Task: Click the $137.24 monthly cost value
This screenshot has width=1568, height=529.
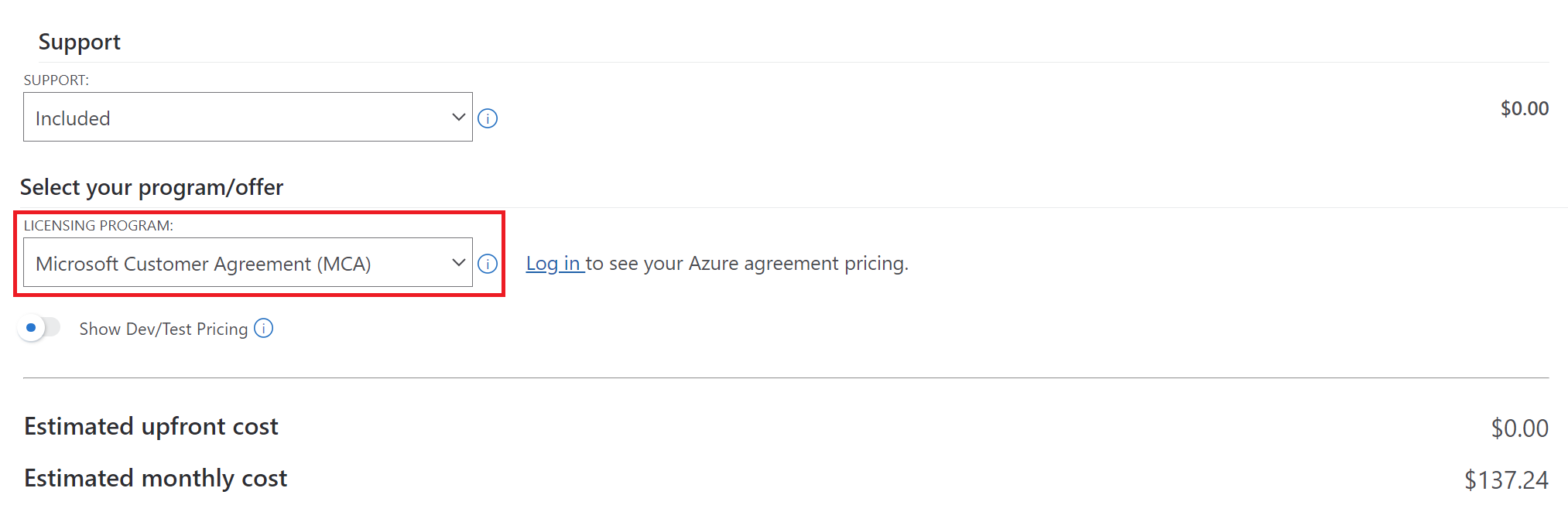Action: click(x=1505, y=480)
